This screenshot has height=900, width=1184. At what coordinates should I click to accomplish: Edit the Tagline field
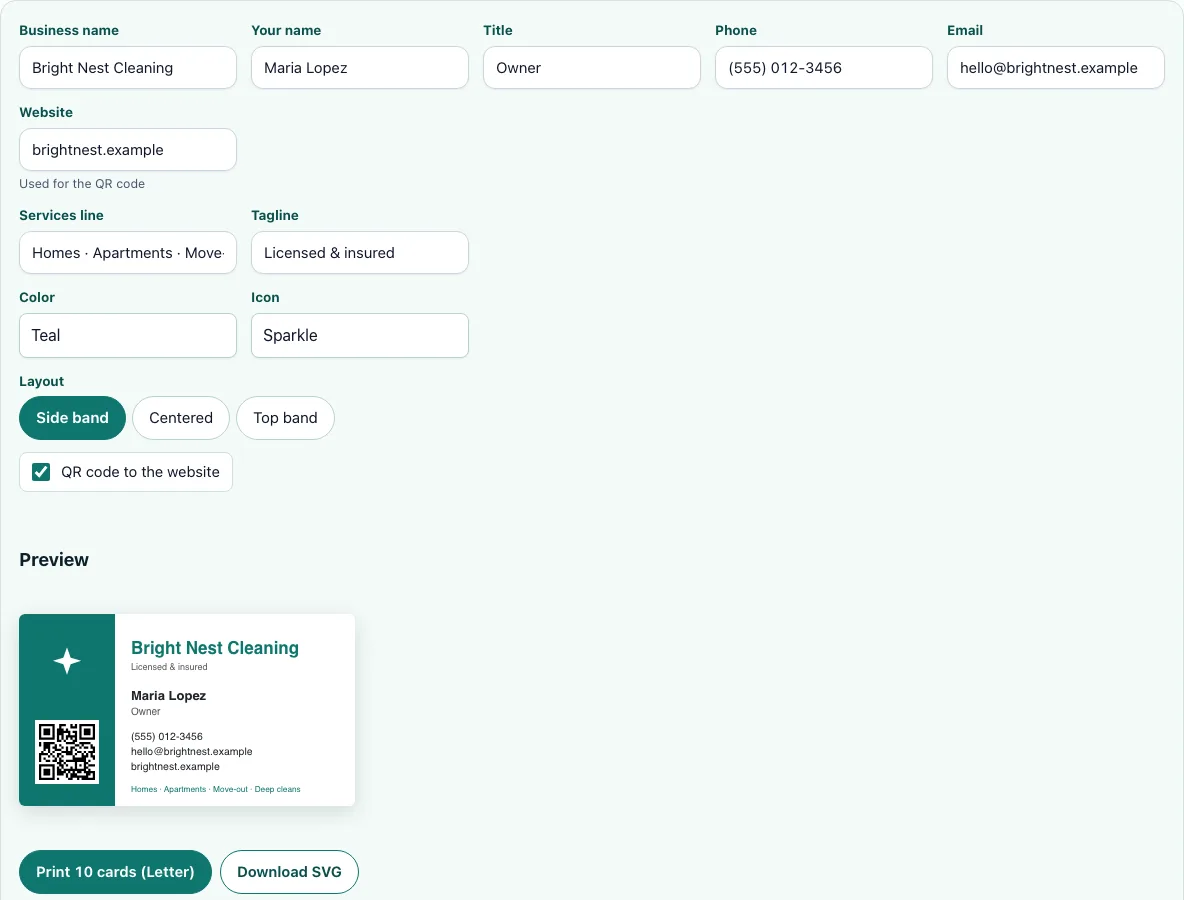359,253
